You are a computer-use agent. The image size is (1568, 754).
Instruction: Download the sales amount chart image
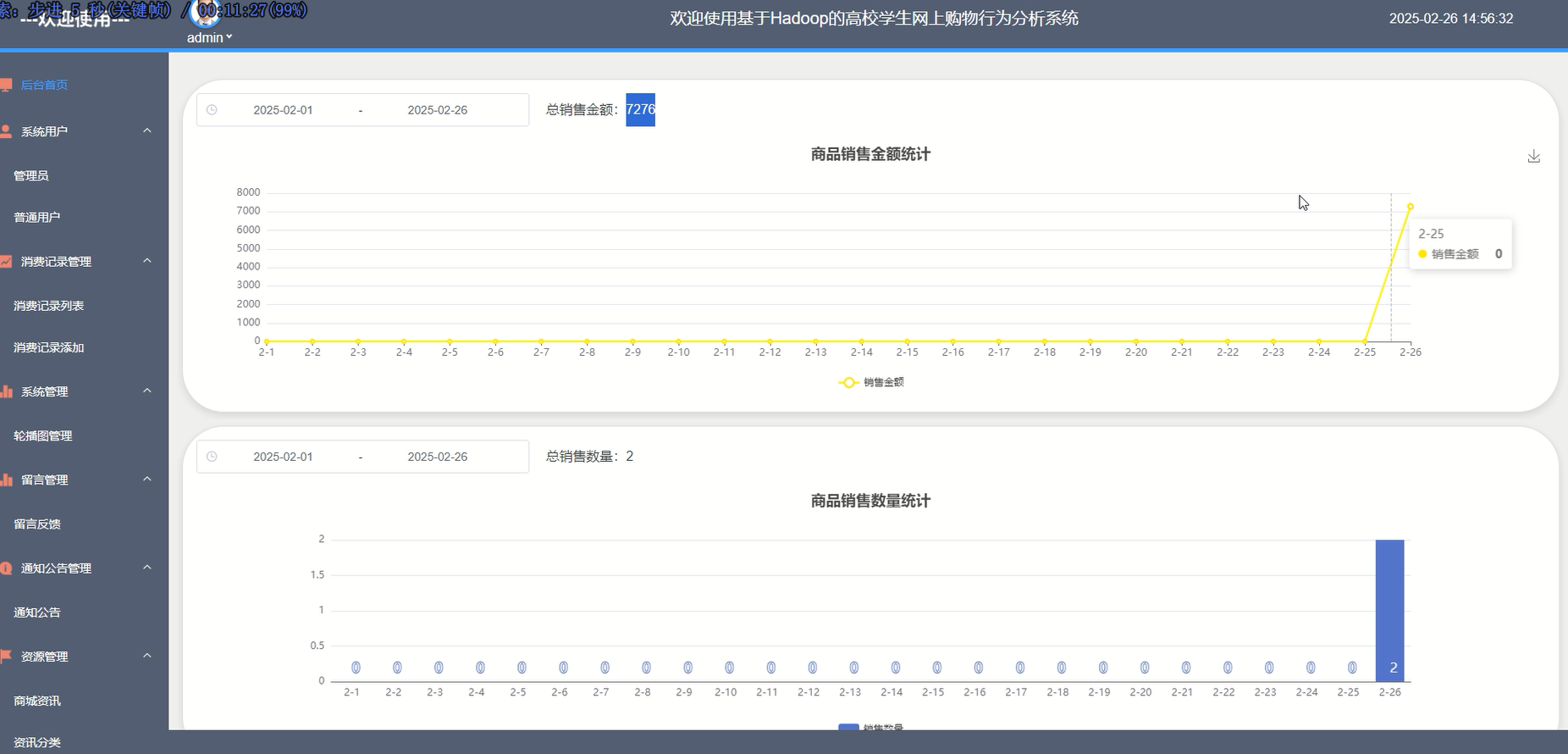click(1533, 157)
